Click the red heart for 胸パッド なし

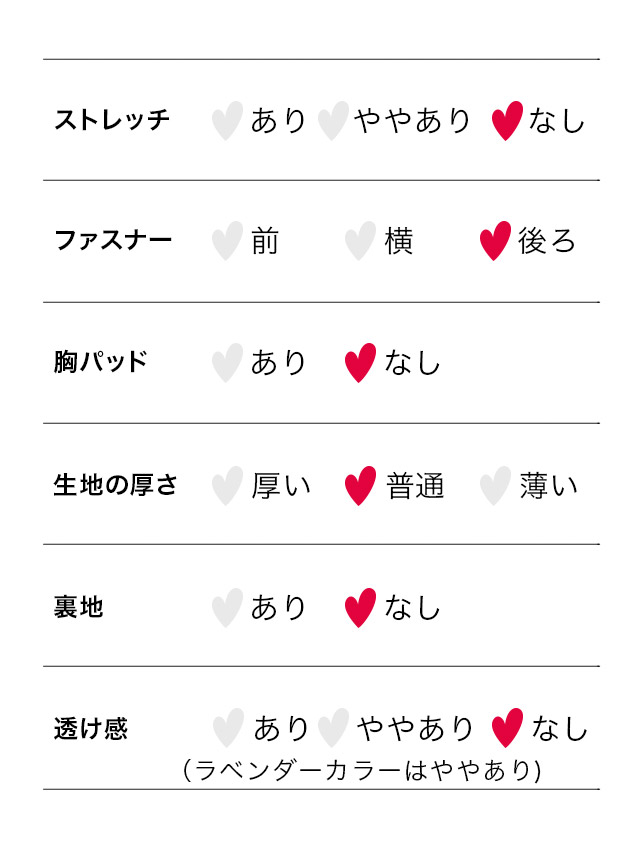(x=360, y=363)
